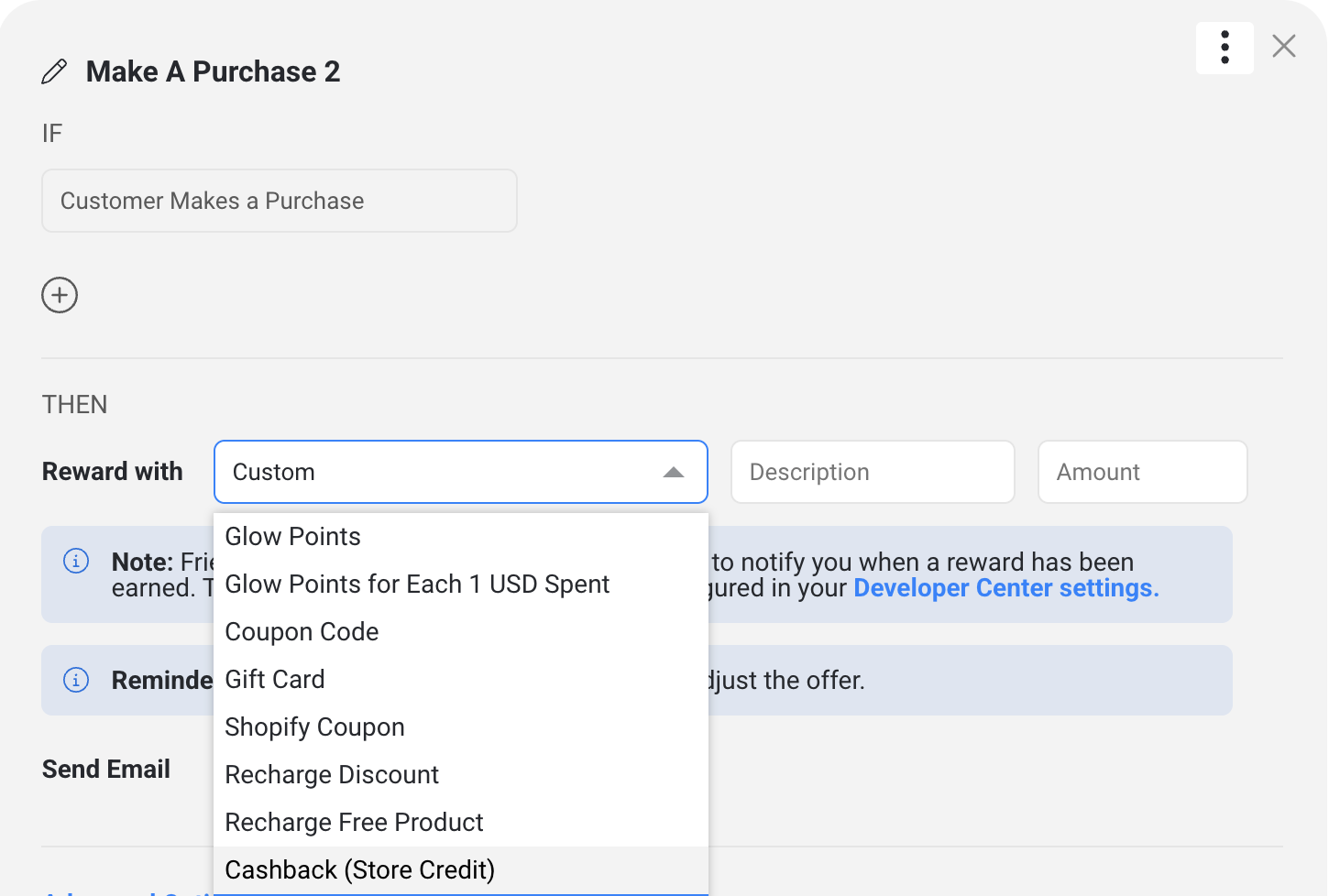Click the Description input field
The height and width of the screenshot is (896, 1340).
point(872,472)
